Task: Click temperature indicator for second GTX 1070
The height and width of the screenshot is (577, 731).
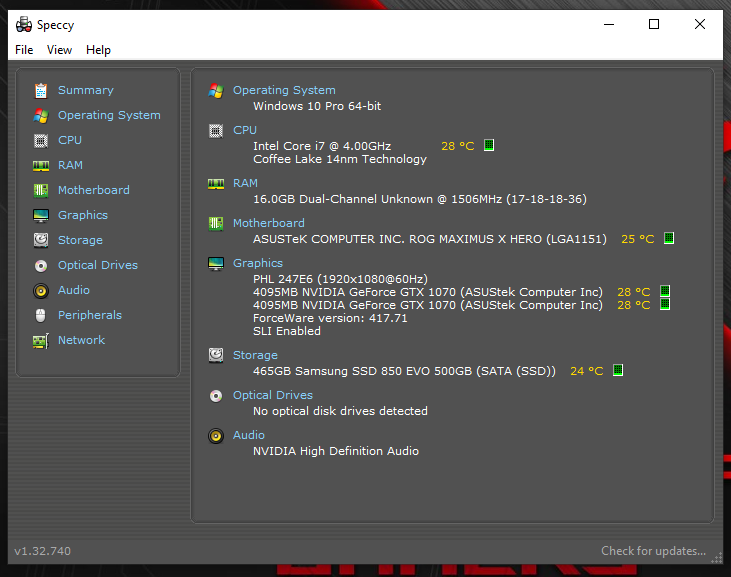Action: (665, 304)
